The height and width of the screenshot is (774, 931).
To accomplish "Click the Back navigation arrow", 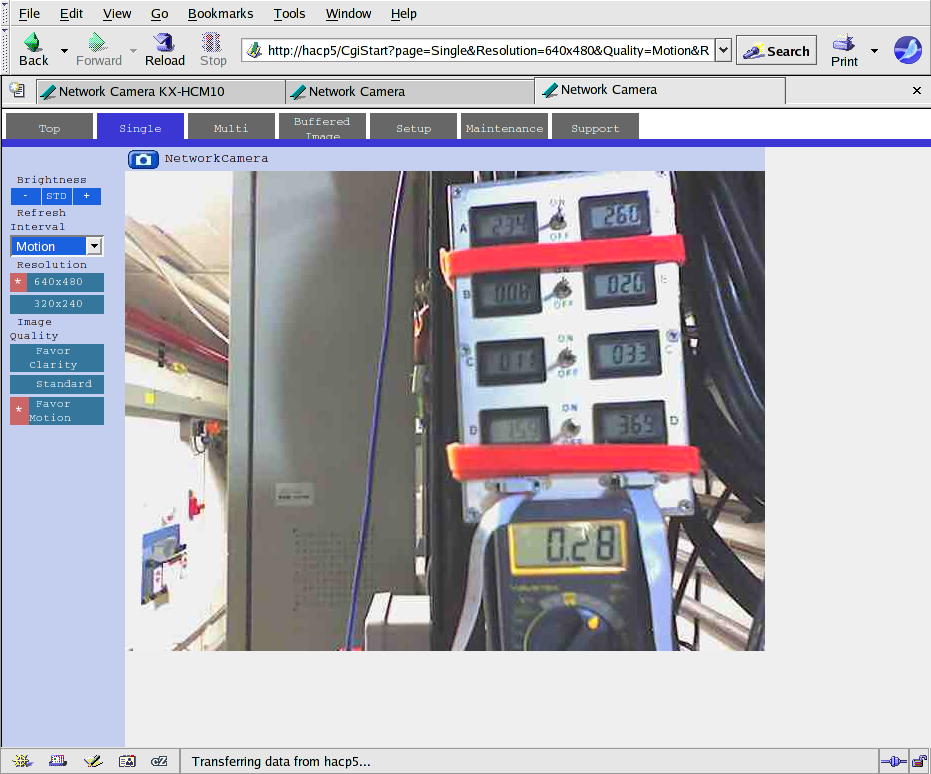I will click(33, 50).
